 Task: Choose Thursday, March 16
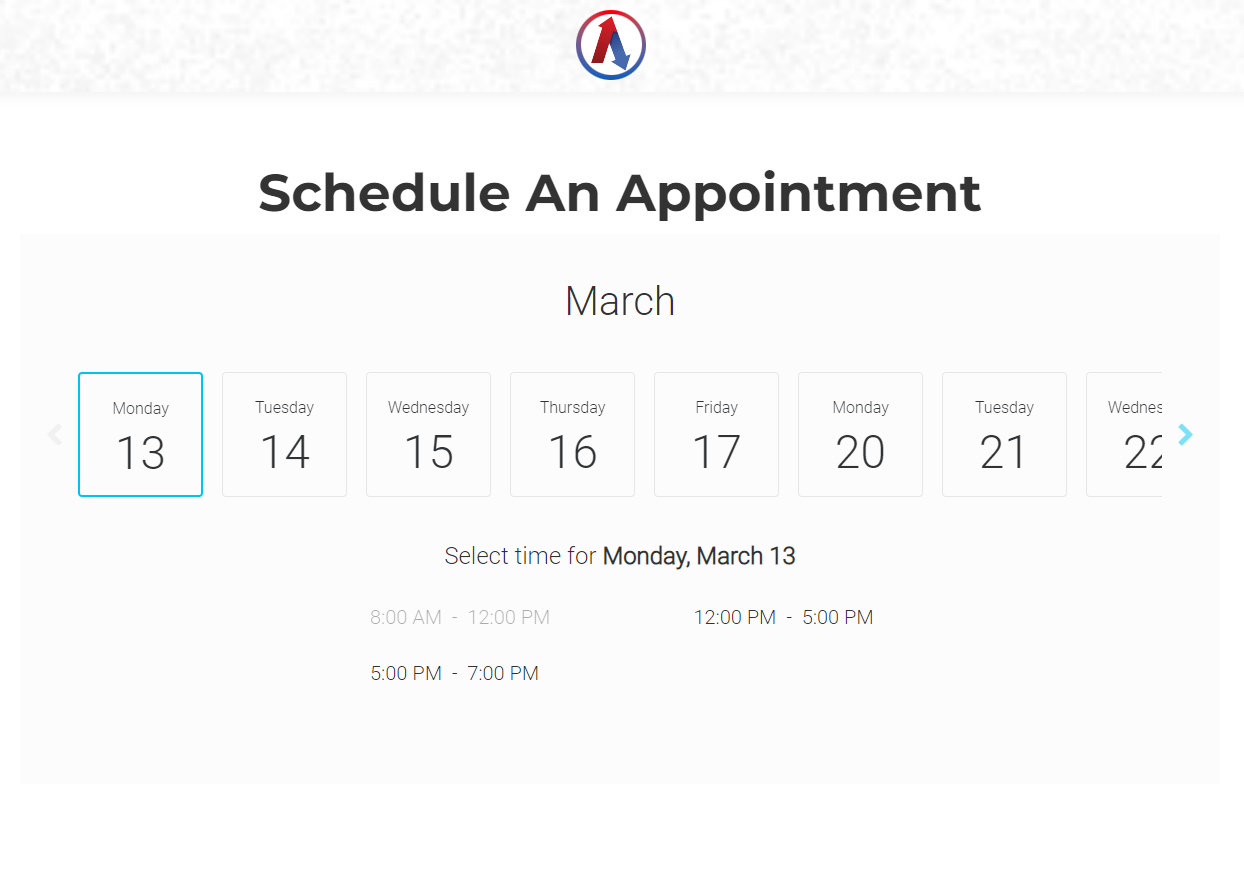tap(572, 434)
